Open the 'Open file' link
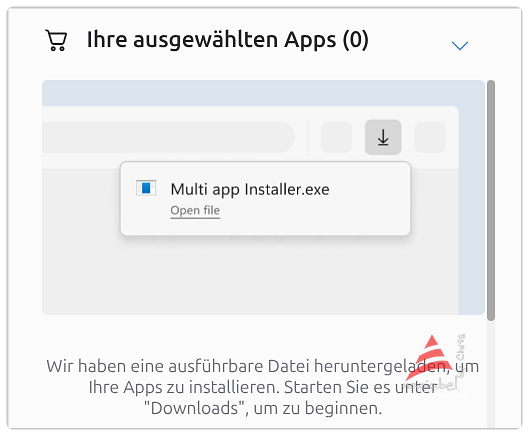 (195, 211)
